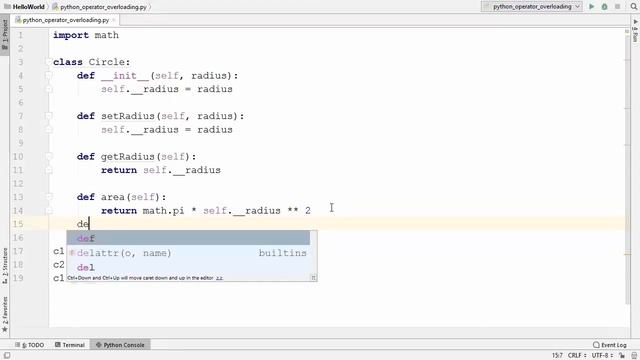The width and height of the screenshot is (640, 360).
Task: Collapse the setRadius method fold marker
Action: 48,116
